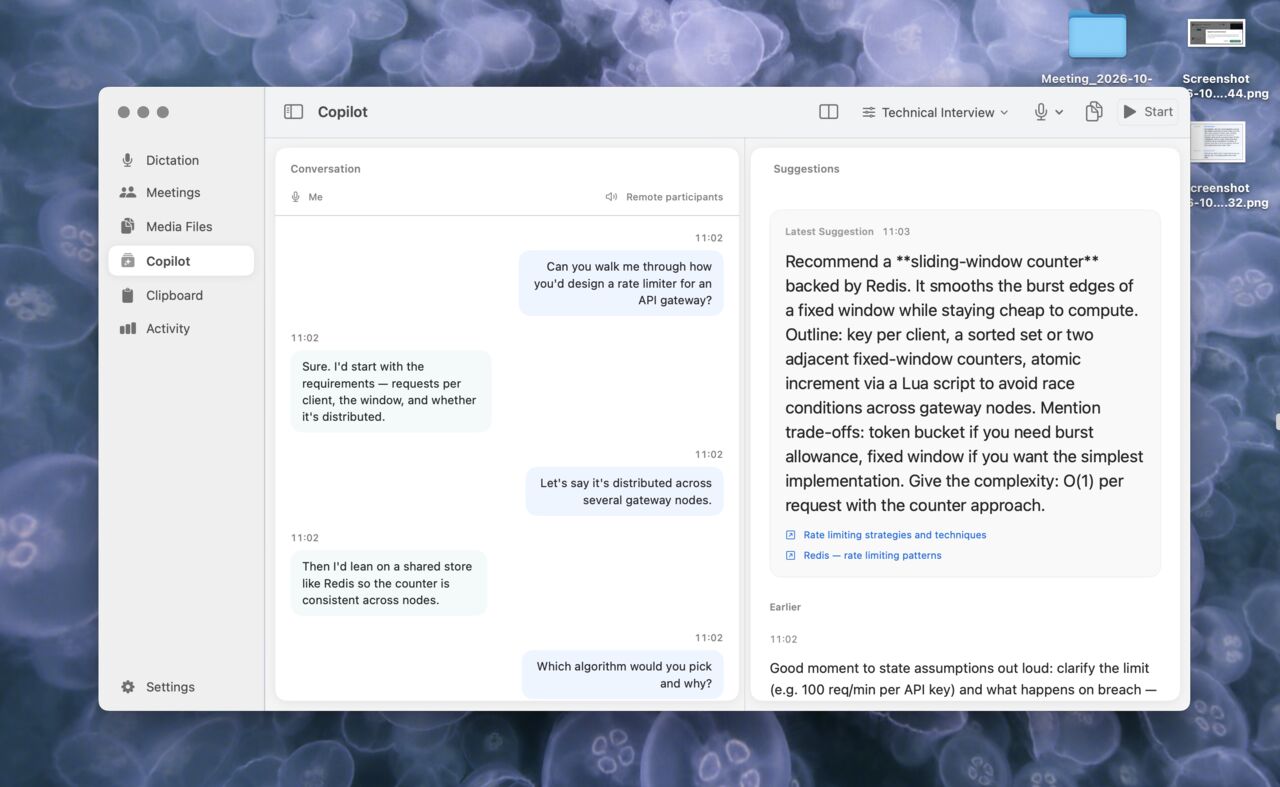This screenshot has width=1280, height=787.
Task: Click external link icon beside Redis patterns
Action: click(791, 555)
